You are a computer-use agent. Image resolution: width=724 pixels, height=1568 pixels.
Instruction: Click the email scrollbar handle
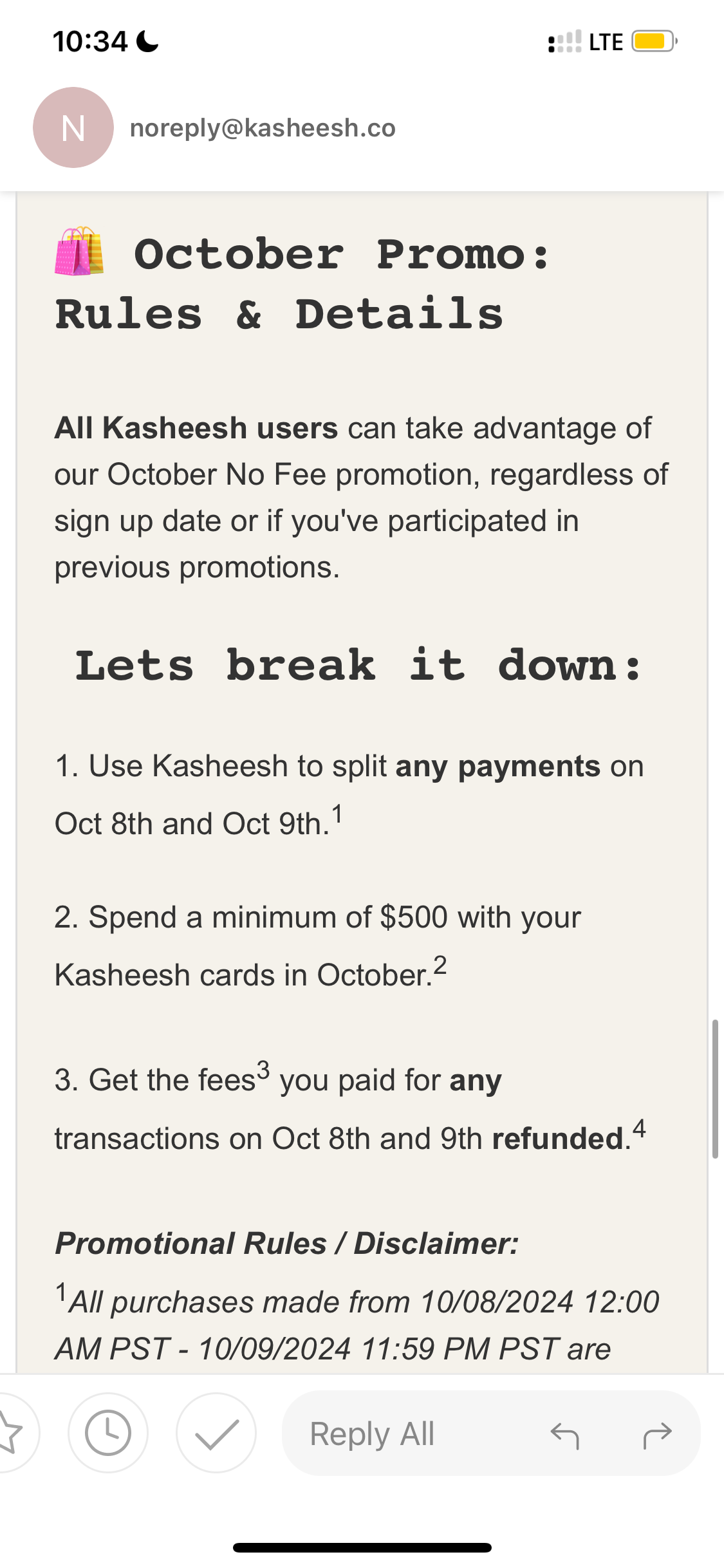[x=715, y=1089]
